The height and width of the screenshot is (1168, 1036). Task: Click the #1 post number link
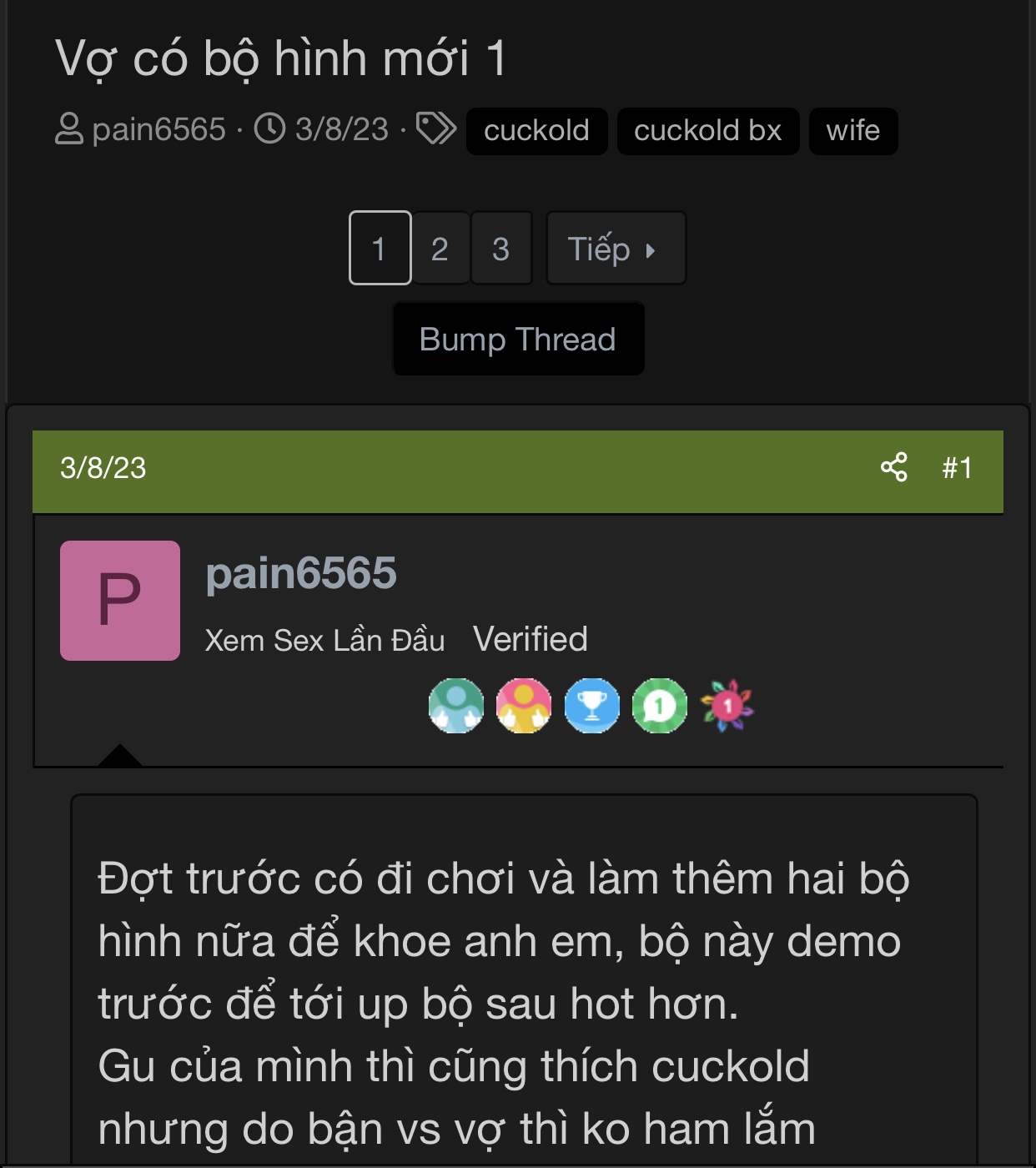pos(958,468)
